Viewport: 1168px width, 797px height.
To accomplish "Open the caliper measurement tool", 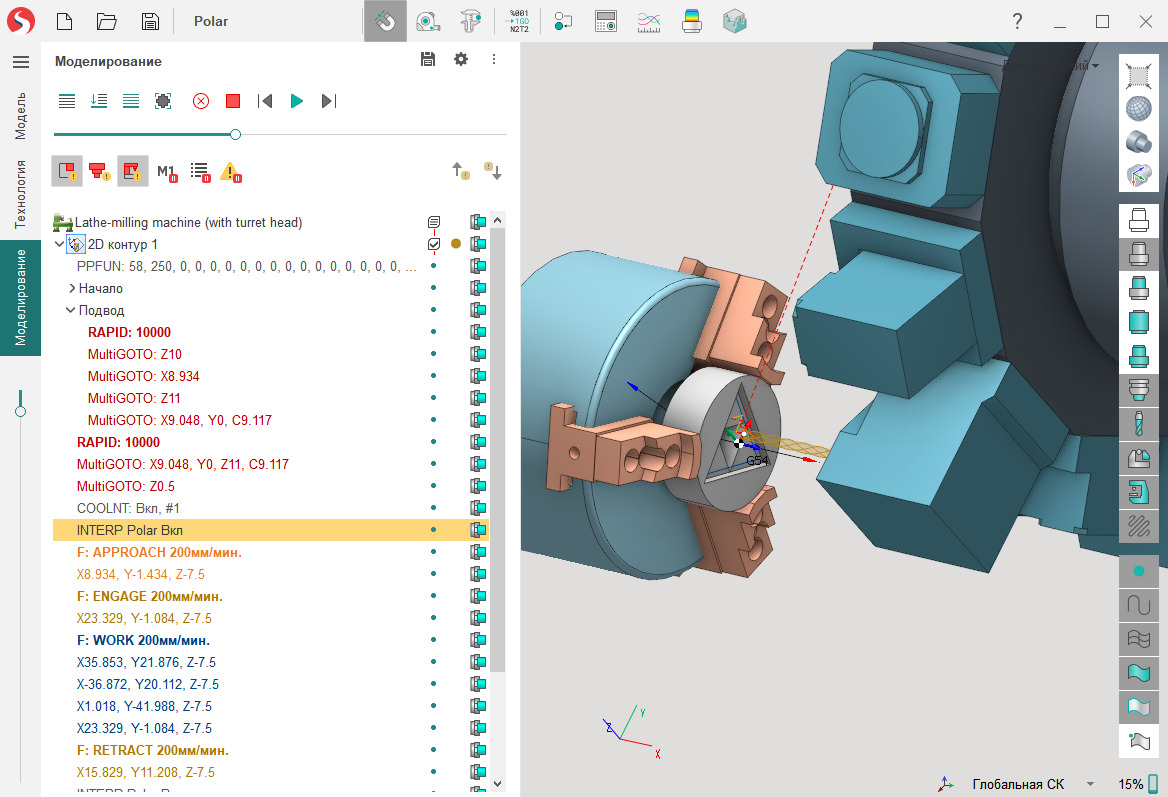I will 472,21.
